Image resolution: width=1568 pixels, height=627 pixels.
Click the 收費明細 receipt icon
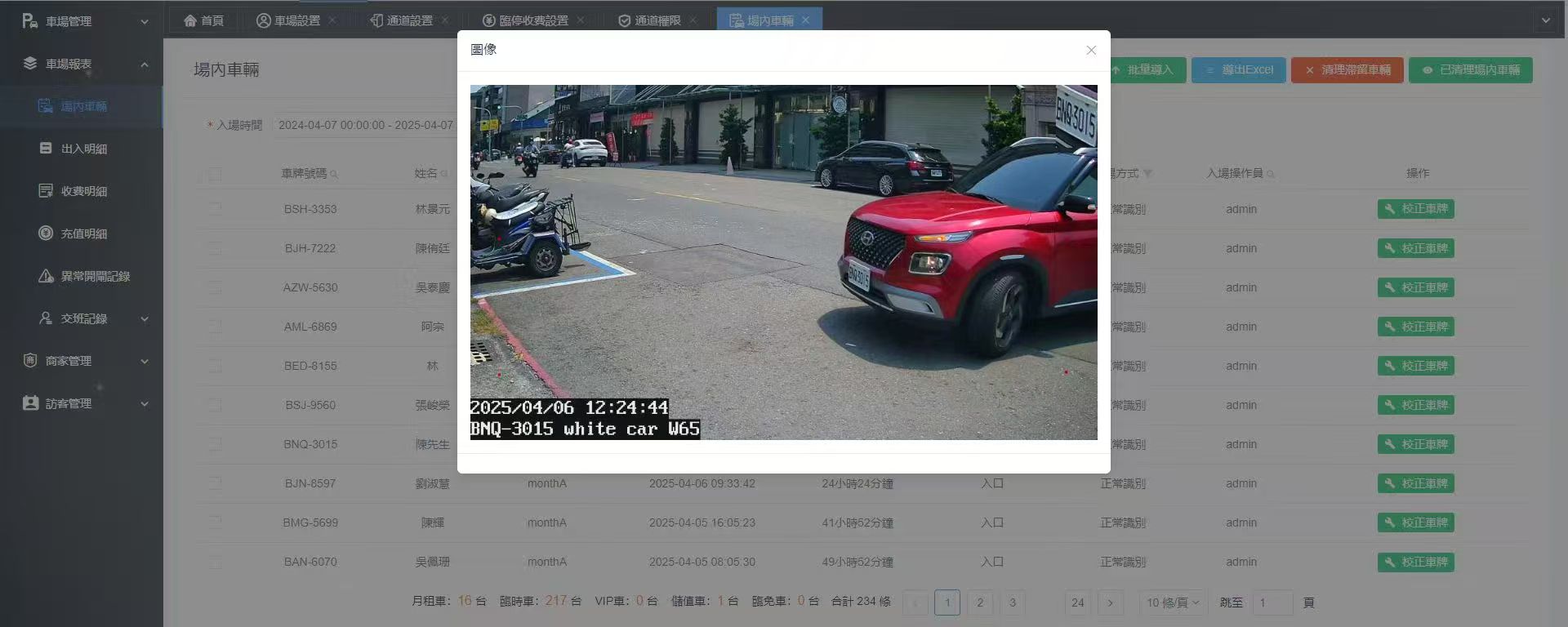(46, 191)
